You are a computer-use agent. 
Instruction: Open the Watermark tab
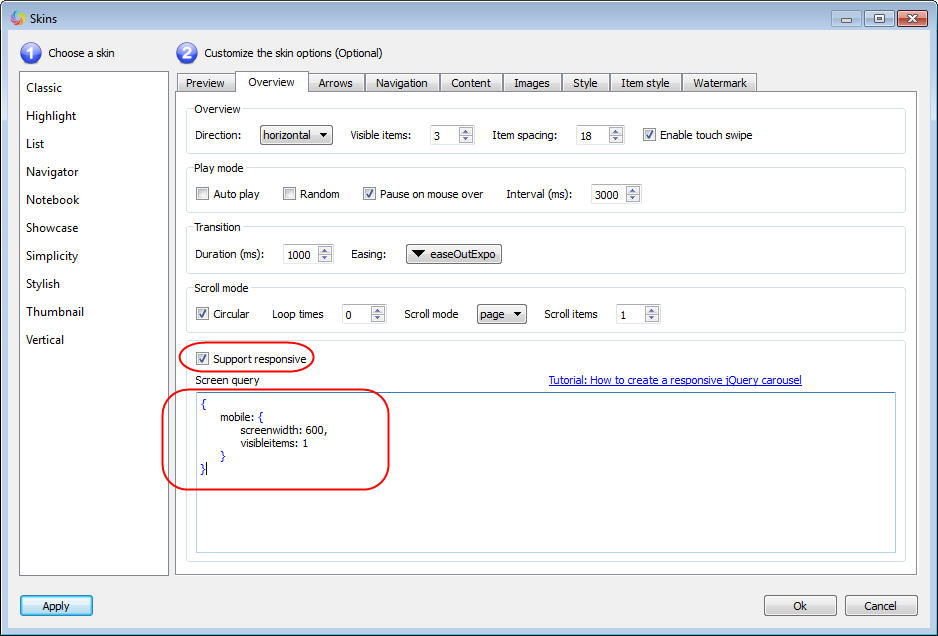pyautogui.click(x=720, y=83)
